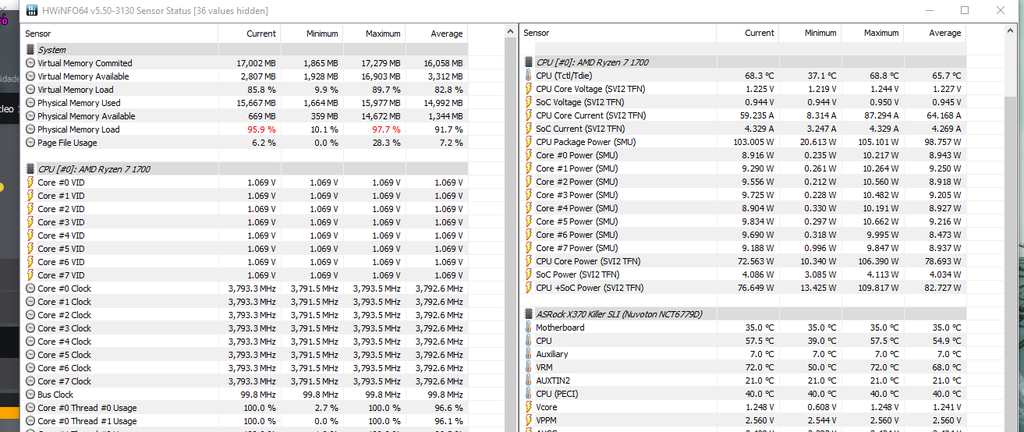Screen dimensions: 1024x432
Task: Click the right pane vertical scrollbar
Action: [1010, 228]
